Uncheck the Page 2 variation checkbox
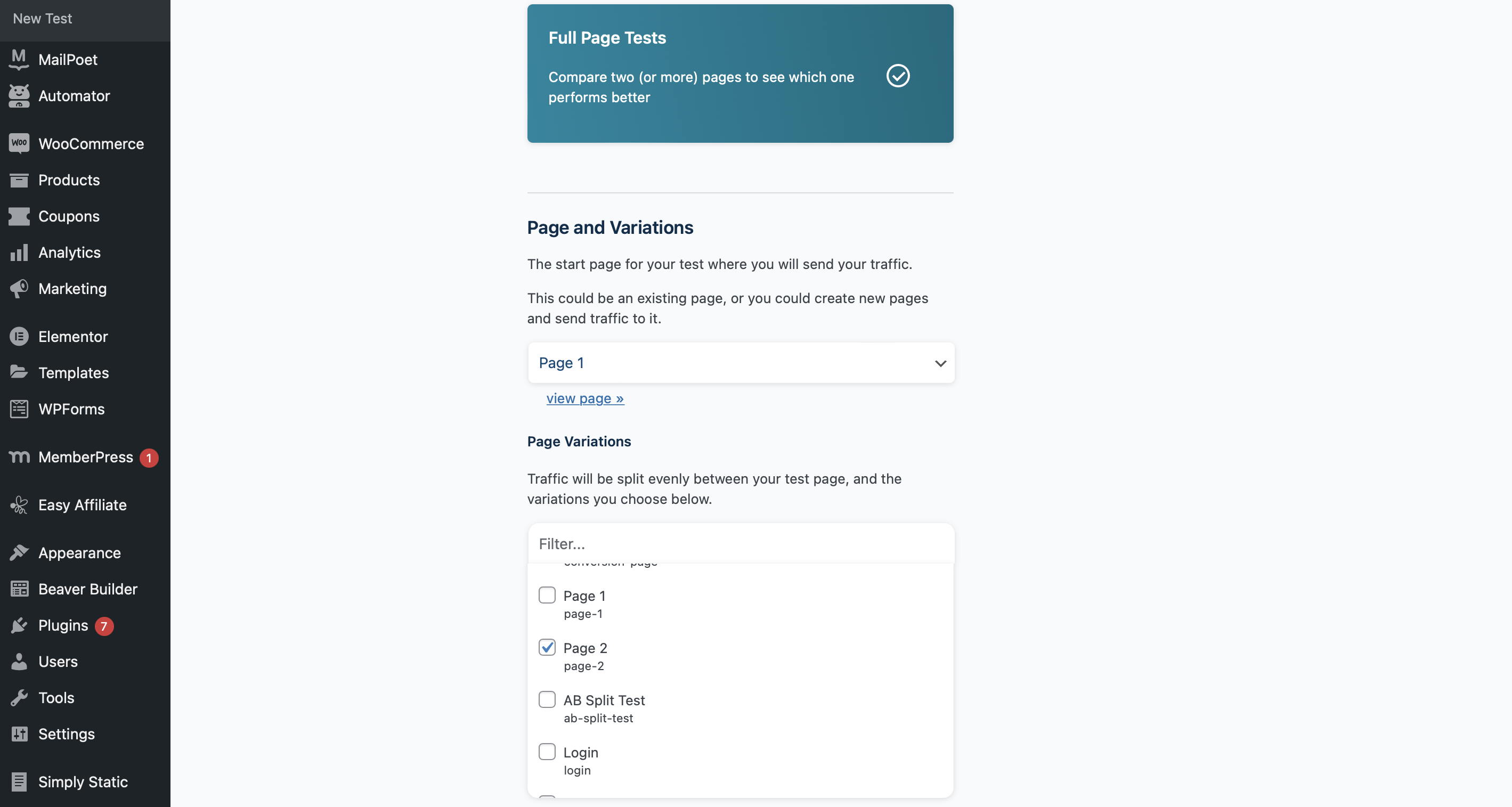Image resolution: width=1512 pixels, height=807 pixels. [547, 647]
